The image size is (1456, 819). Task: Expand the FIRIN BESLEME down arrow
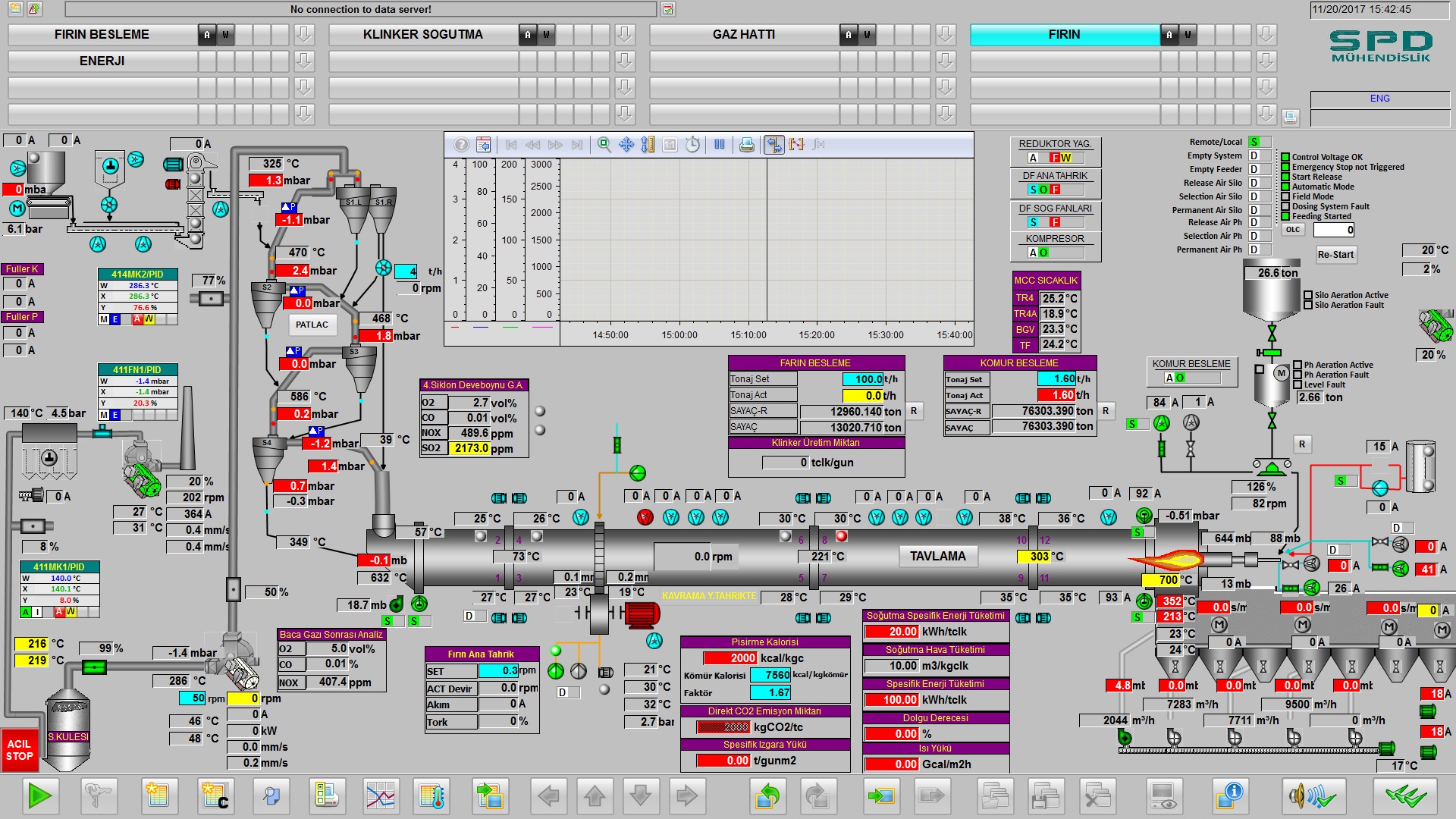coord(304,34)
